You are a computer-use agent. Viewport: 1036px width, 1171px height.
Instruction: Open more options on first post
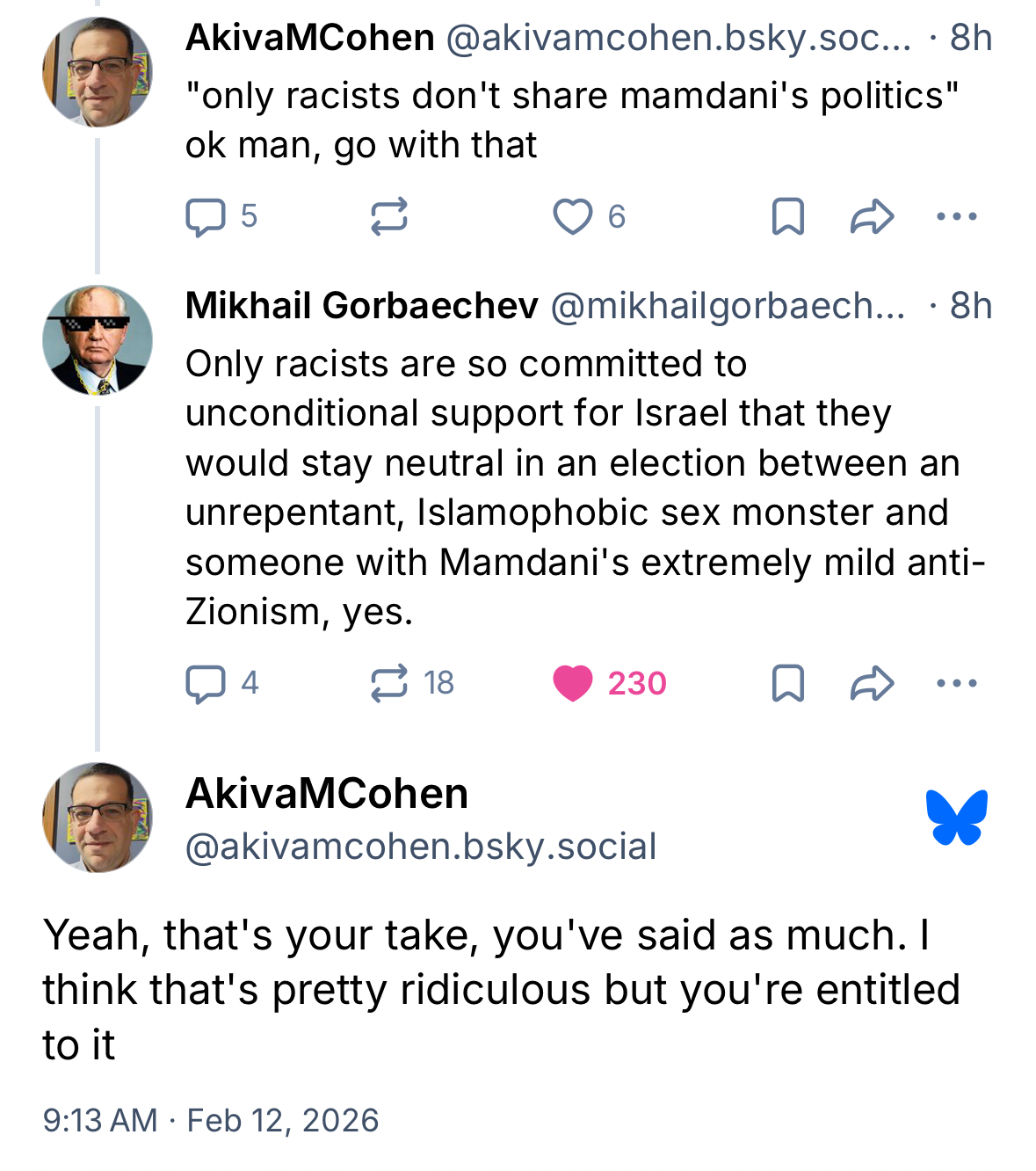click(x=956, y=216)
